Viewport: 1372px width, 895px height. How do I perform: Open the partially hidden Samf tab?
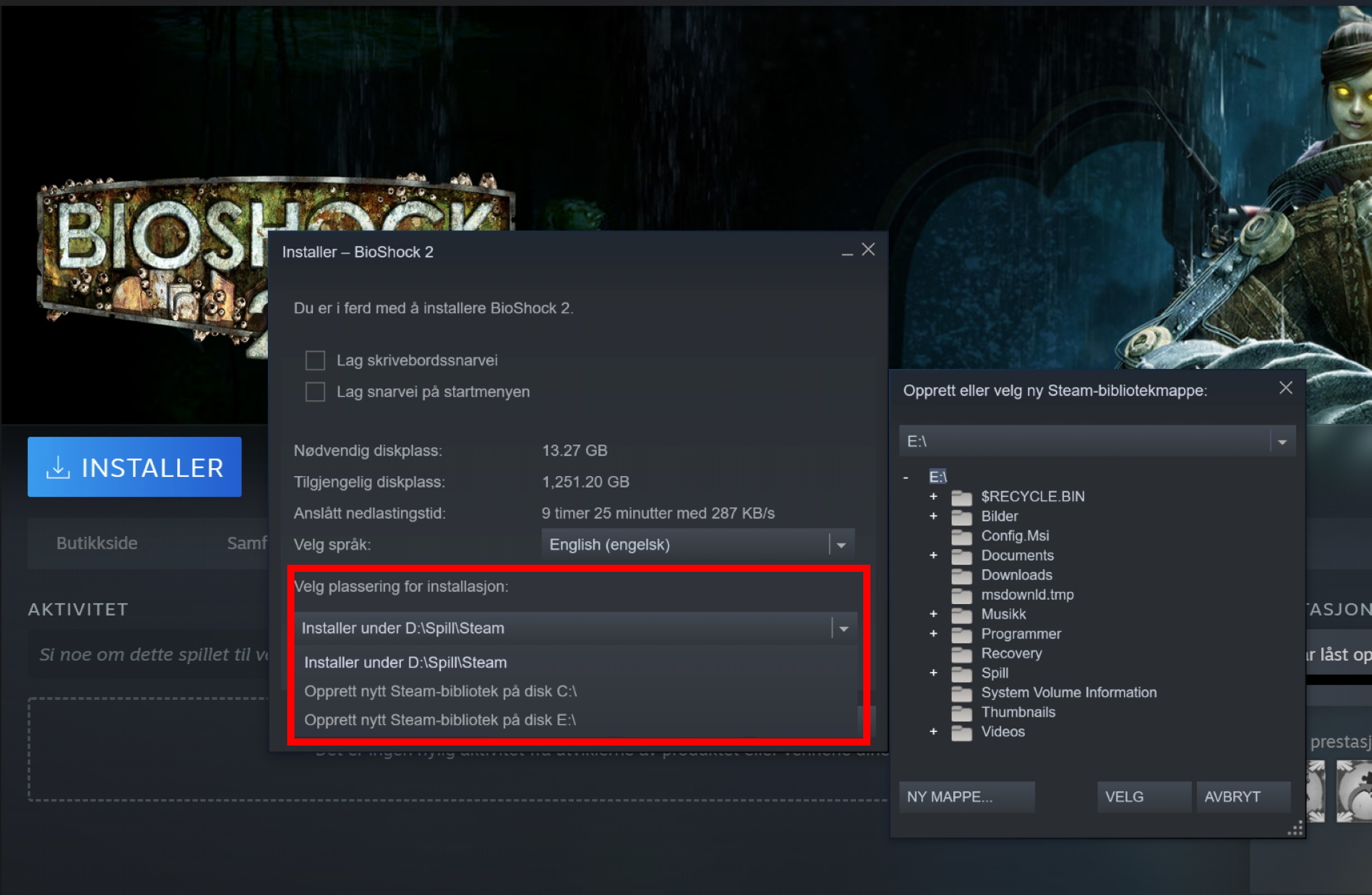(247, 543)
